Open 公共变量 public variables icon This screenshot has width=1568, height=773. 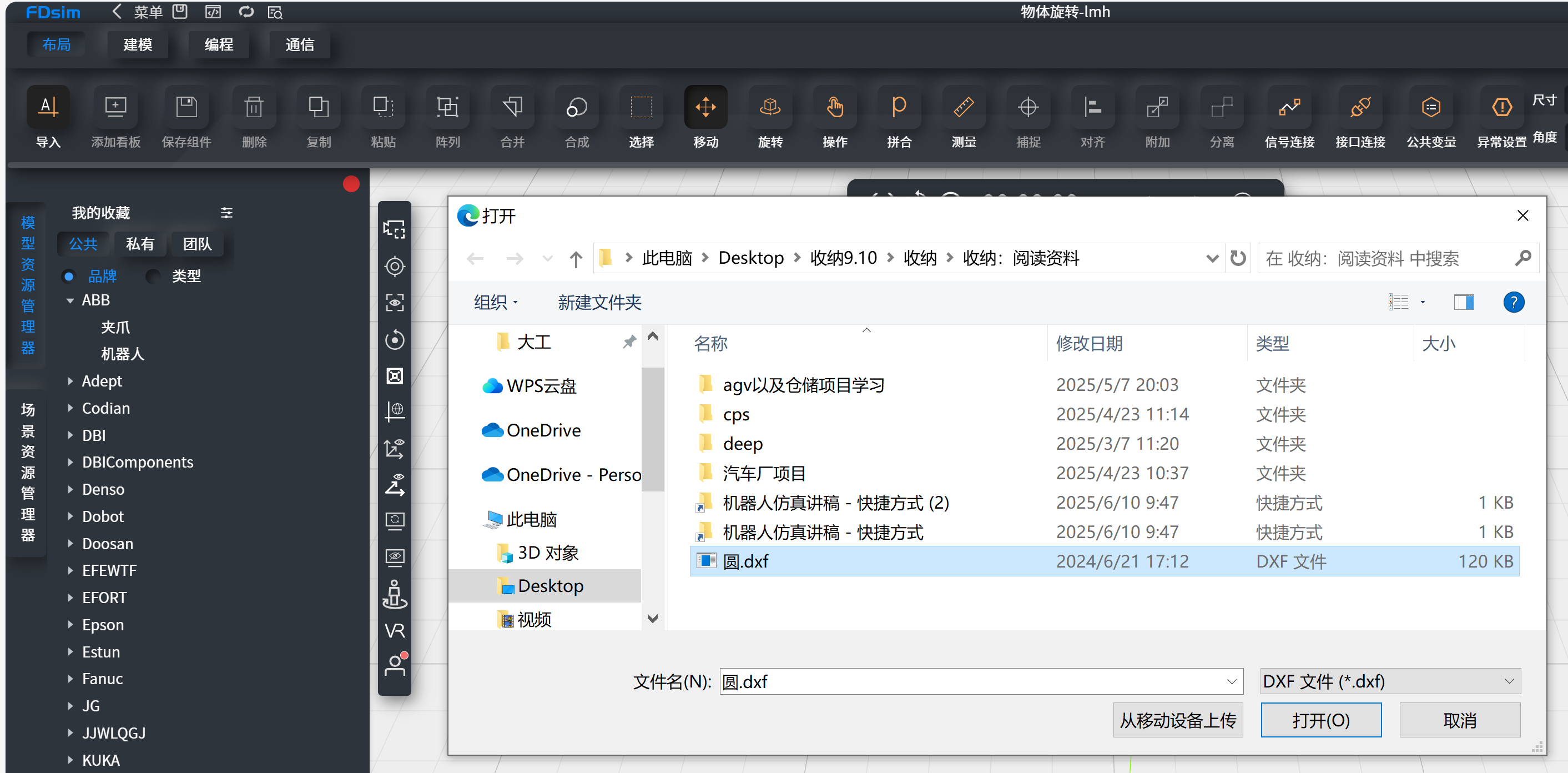[1430, 107]
